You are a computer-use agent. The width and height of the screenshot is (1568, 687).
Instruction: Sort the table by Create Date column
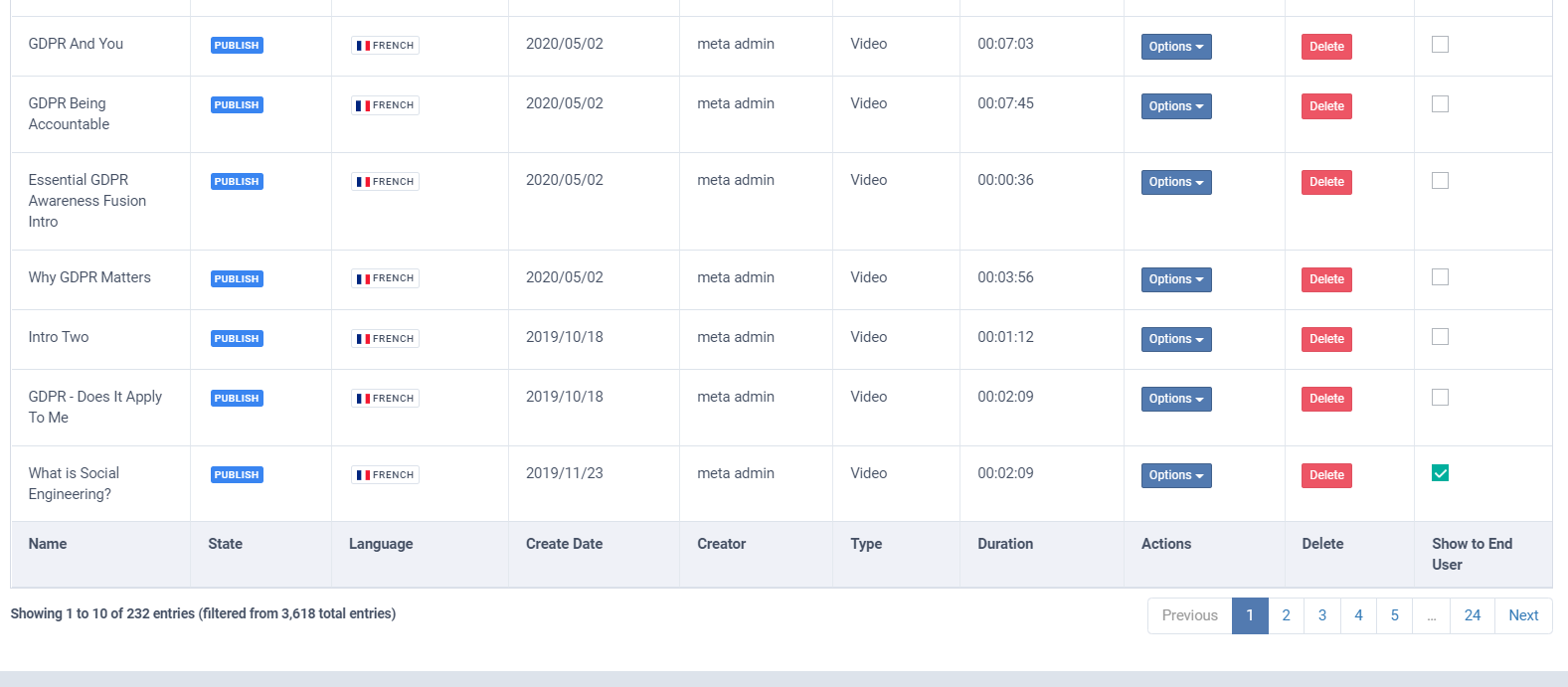(564, 544)
